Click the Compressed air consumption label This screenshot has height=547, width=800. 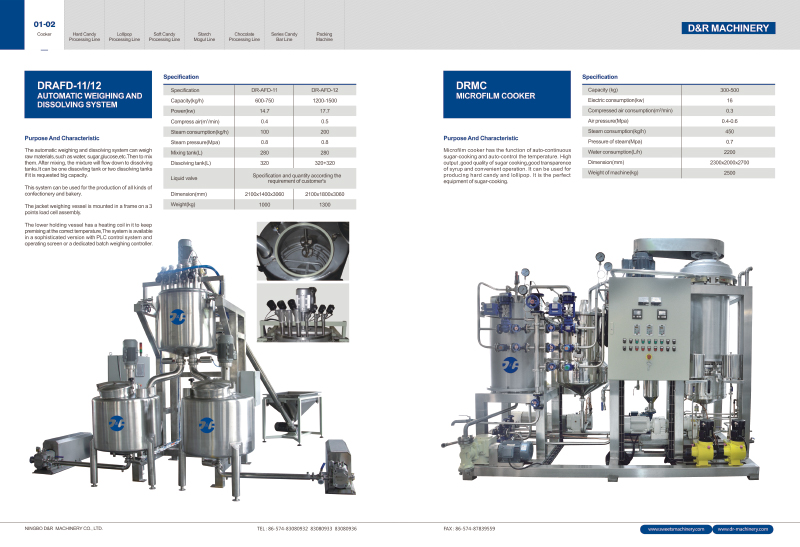(630, 110)
